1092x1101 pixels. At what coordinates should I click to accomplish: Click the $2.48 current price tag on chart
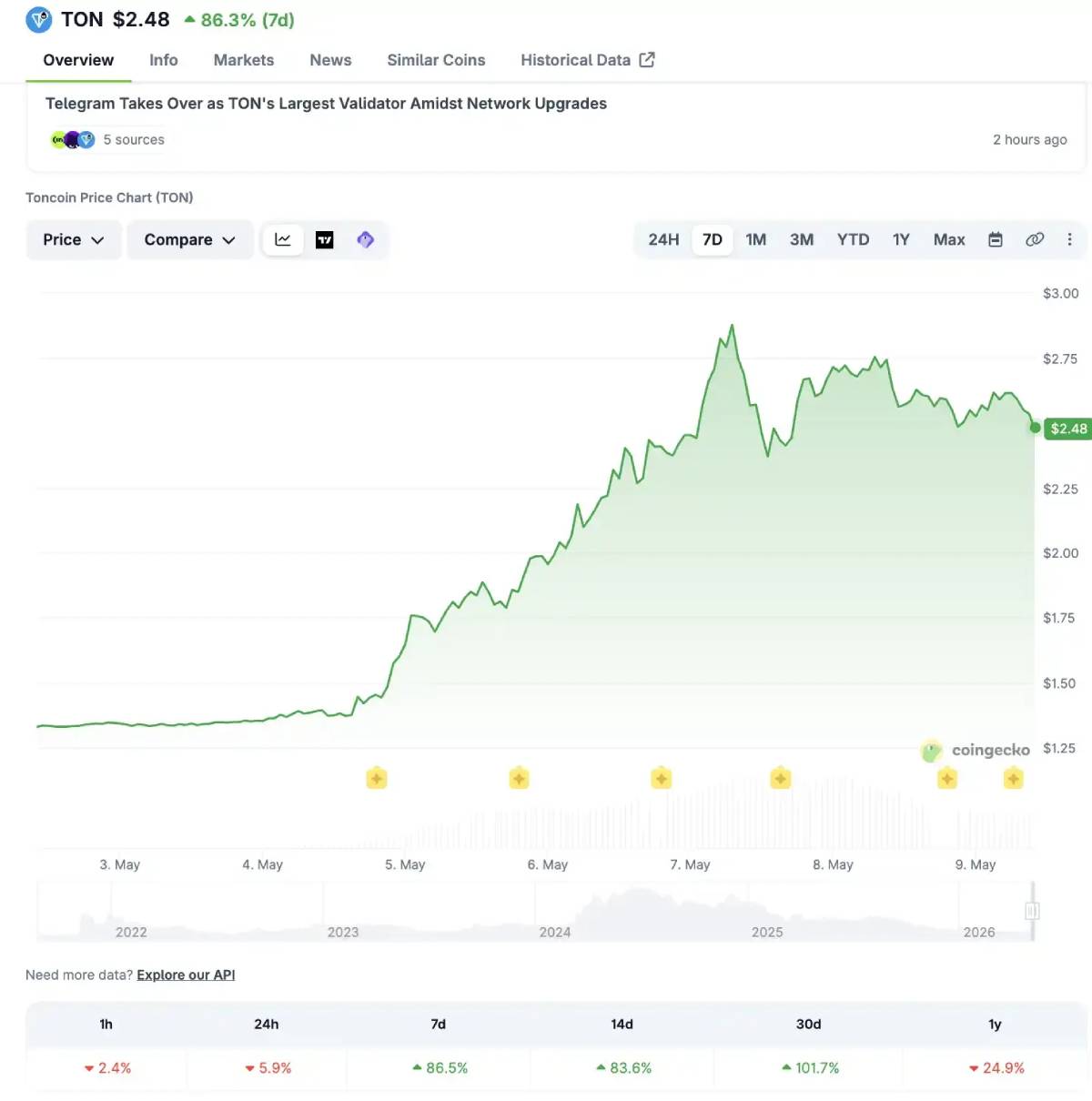click(x=1068, y=429)
